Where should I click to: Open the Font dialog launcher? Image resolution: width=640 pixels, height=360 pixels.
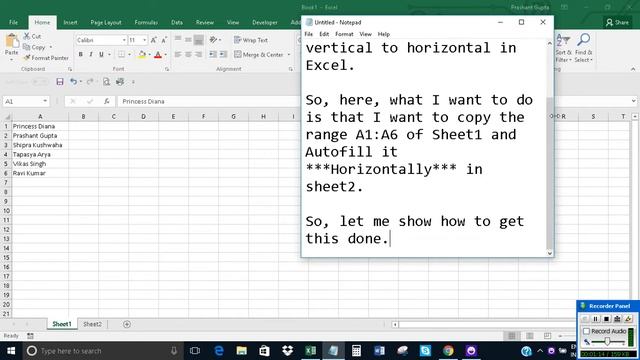pos(167,69)
